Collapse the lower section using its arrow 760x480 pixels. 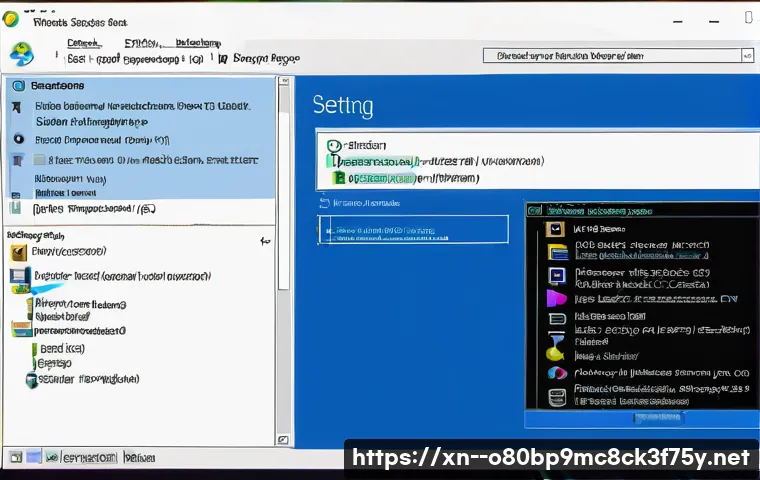265,241
